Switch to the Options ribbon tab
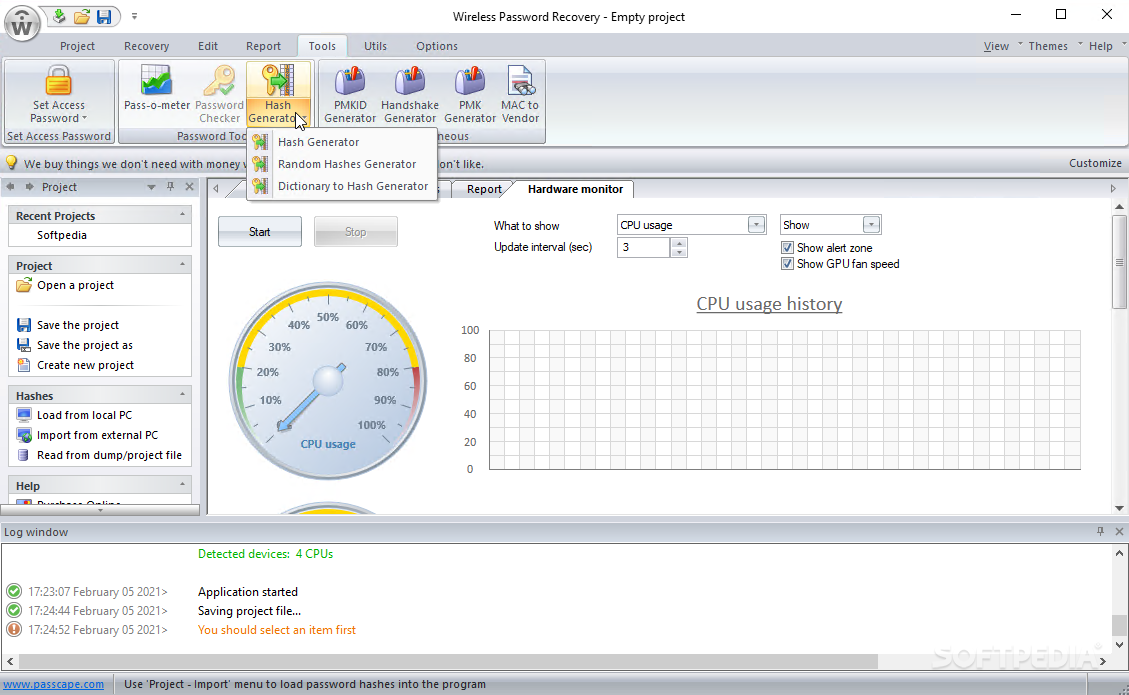 tap(436, 46)
